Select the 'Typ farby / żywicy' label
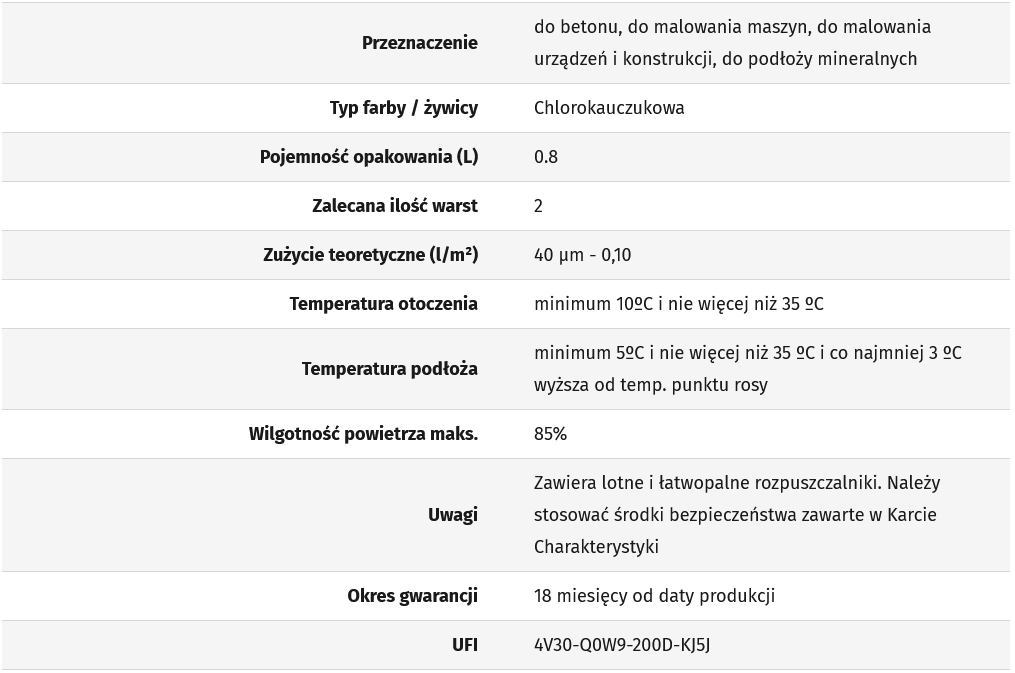Viewport: 1015px width, 673px height. tap(403, 108)
